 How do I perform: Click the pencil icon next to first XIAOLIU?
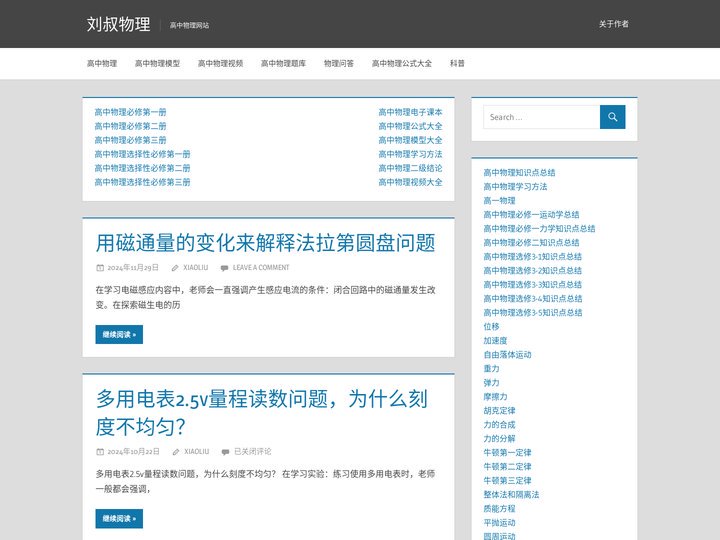click(x=175, y=268)
